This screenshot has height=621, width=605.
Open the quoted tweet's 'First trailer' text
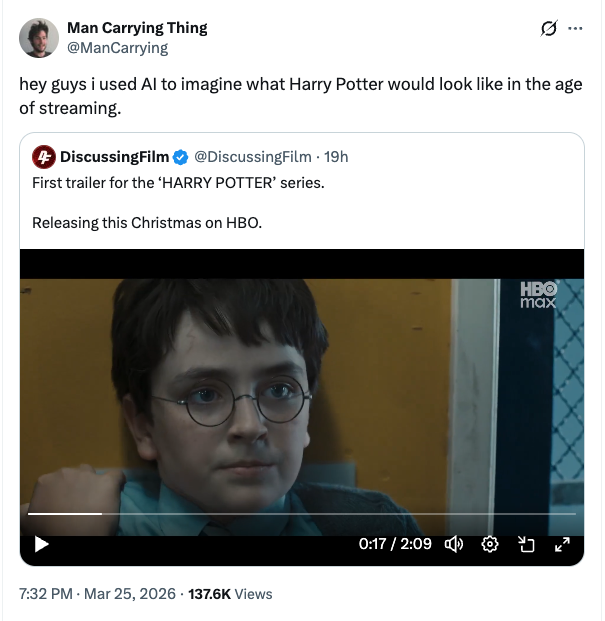point(178,183)
